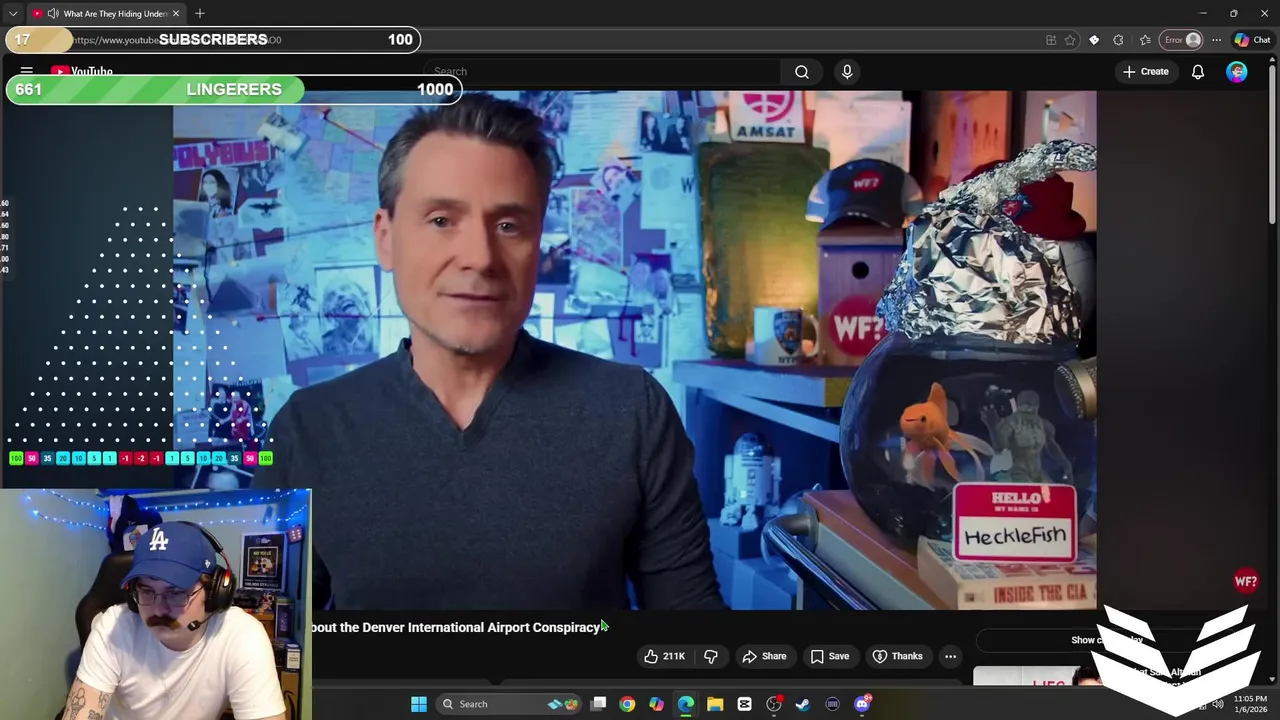
Task: Open the split screen icon in address bar
Action: [x=1051, y=40]
